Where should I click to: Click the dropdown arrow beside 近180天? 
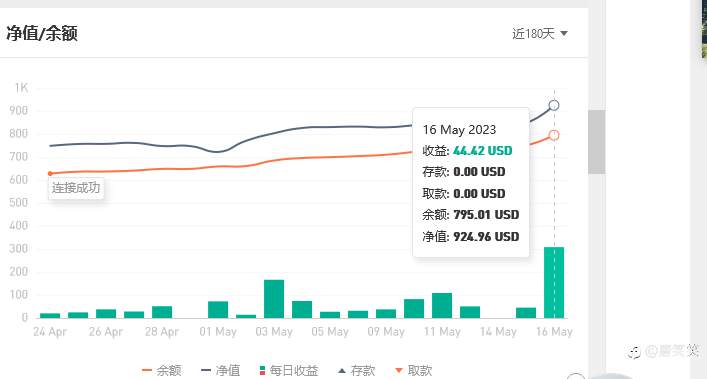pyautogui.click(x=564, y=33)
